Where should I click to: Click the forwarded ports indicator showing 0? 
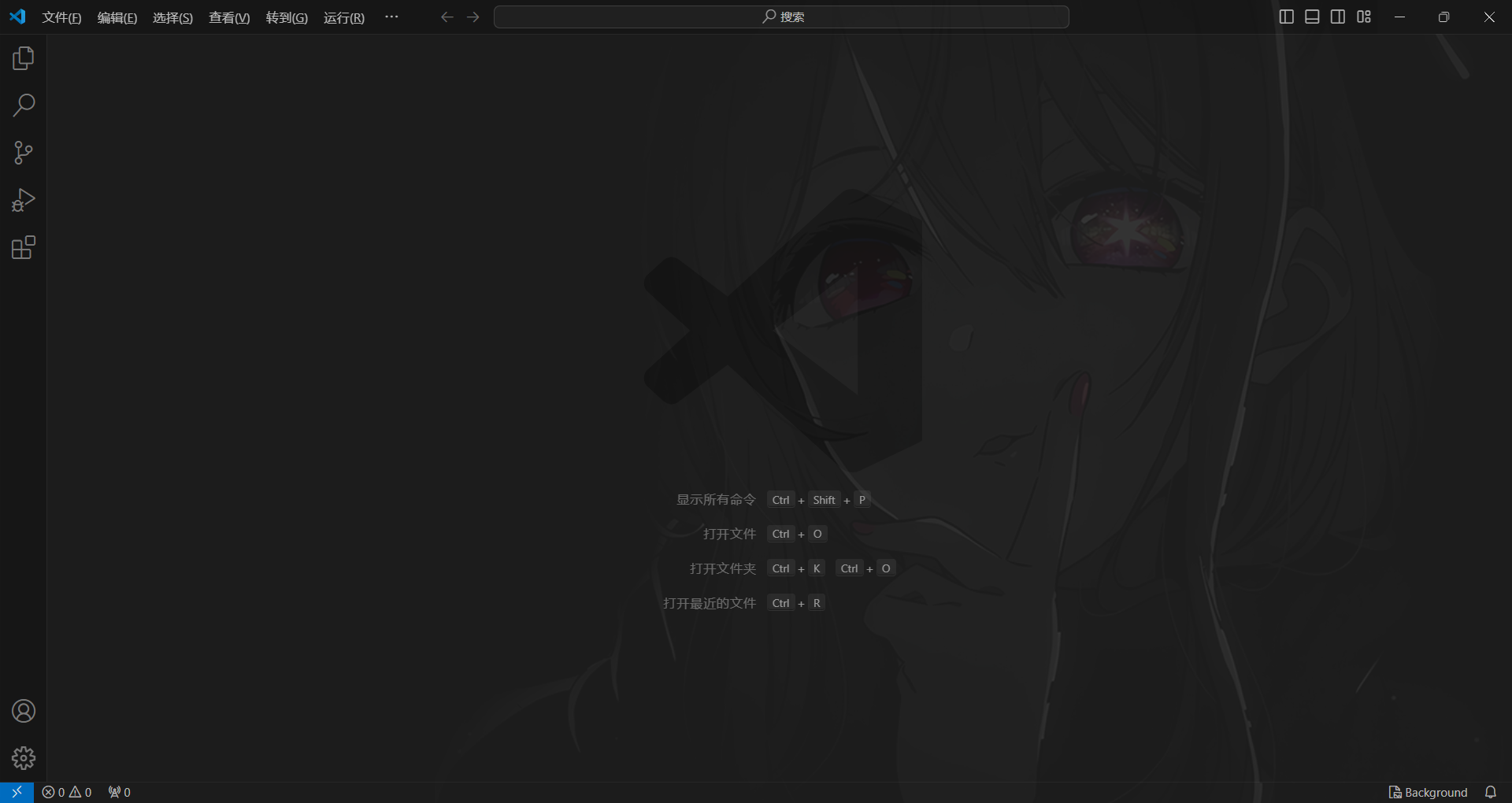tap(120, 792)
